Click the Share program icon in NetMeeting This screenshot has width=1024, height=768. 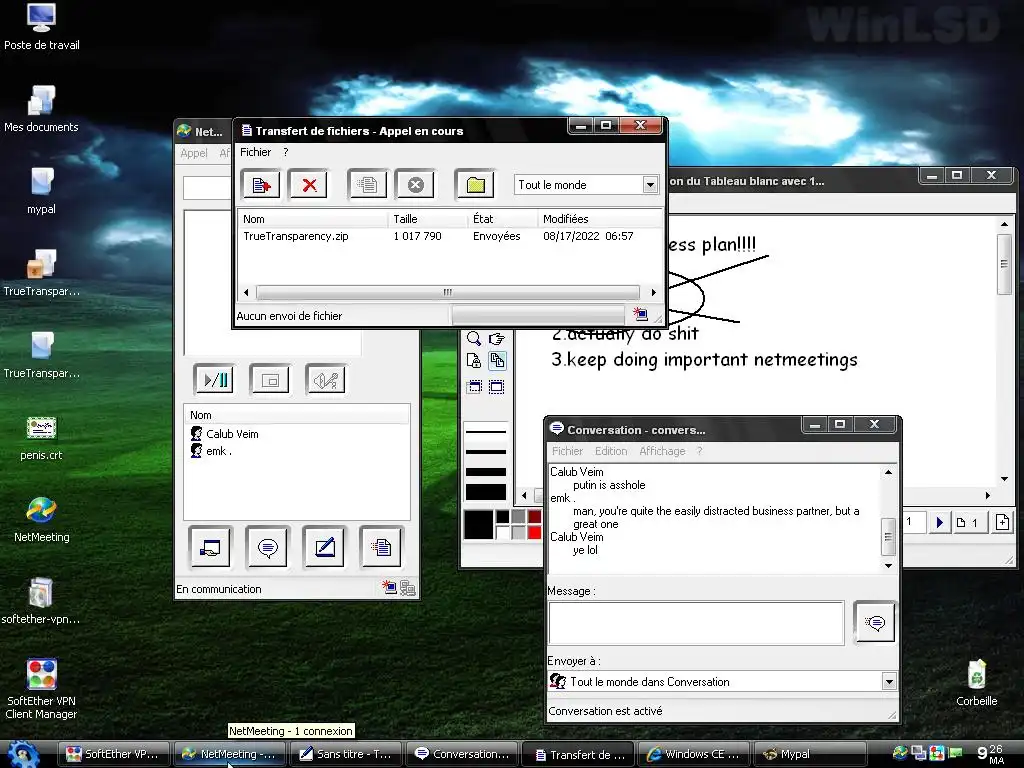tap(210, 547)
